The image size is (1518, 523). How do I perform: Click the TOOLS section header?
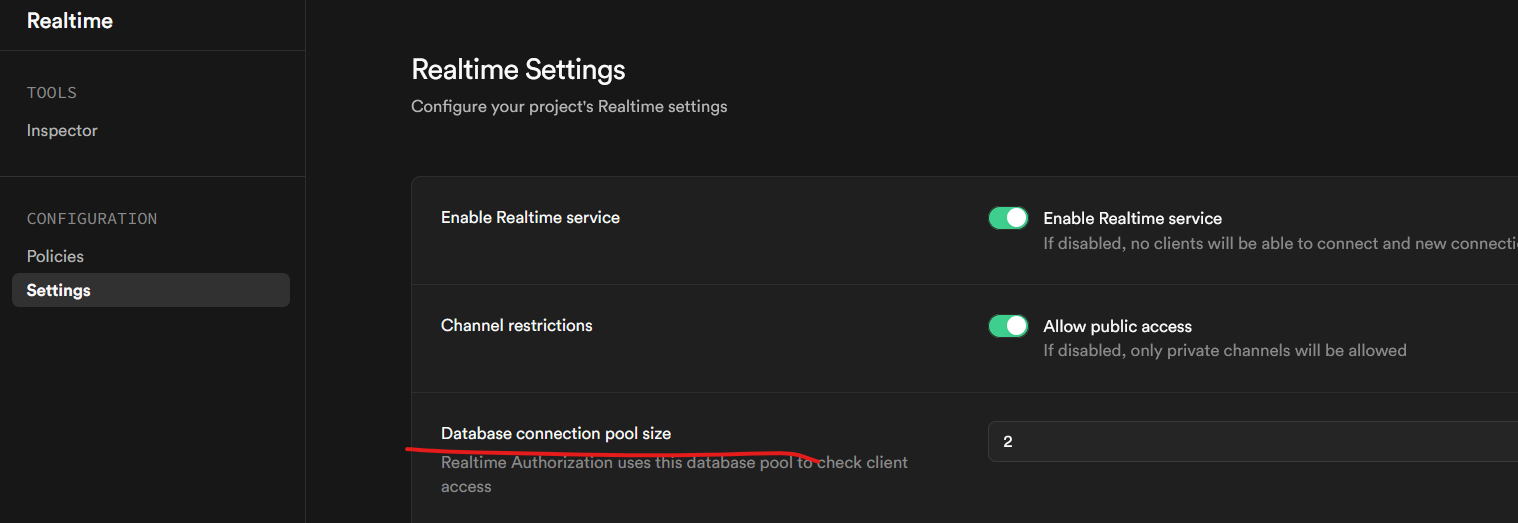(52, 93)
